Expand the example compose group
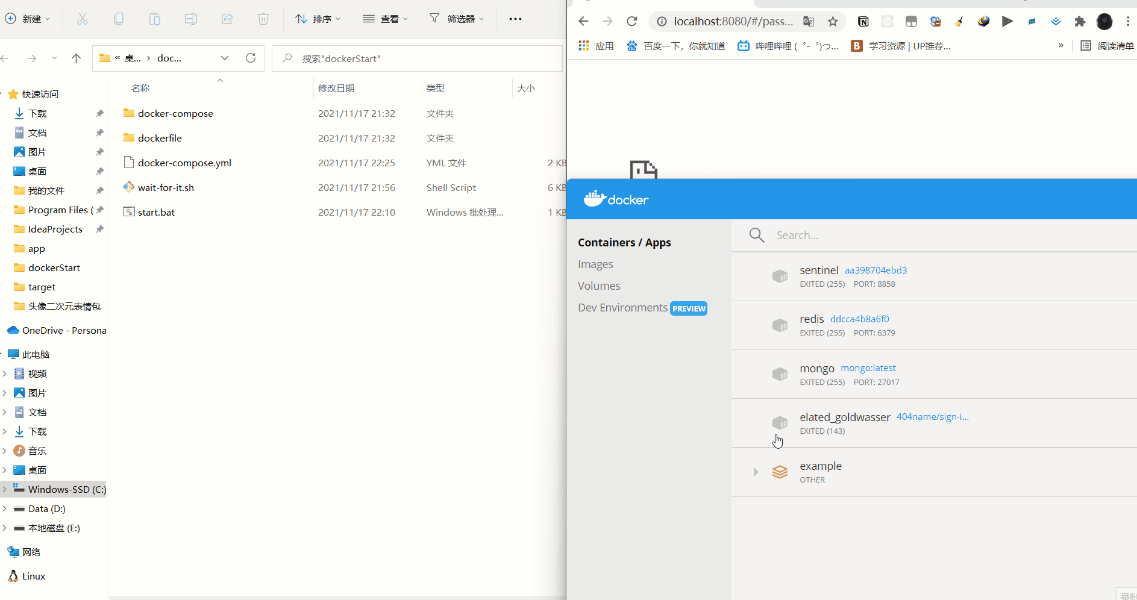 coord(757,471)
